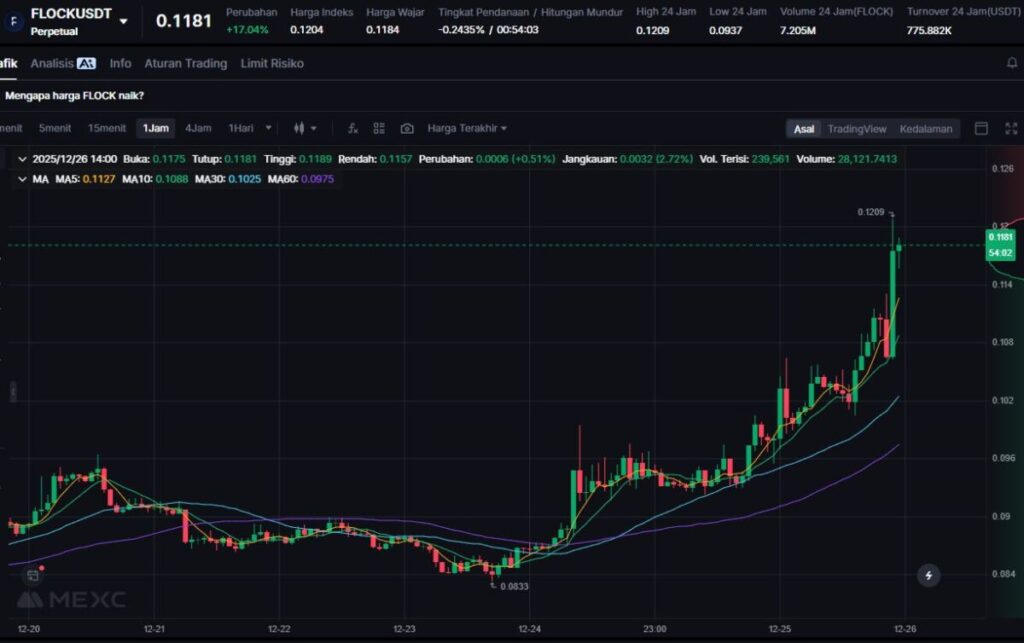Open the Harga Terakhir price dropdown
Viewport: 1024px width, 643px height.
467,129
